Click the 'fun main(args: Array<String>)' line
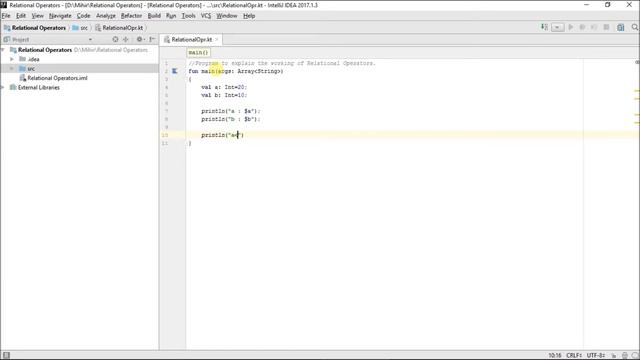Screen dimensions: 640x360 [236, 71]
